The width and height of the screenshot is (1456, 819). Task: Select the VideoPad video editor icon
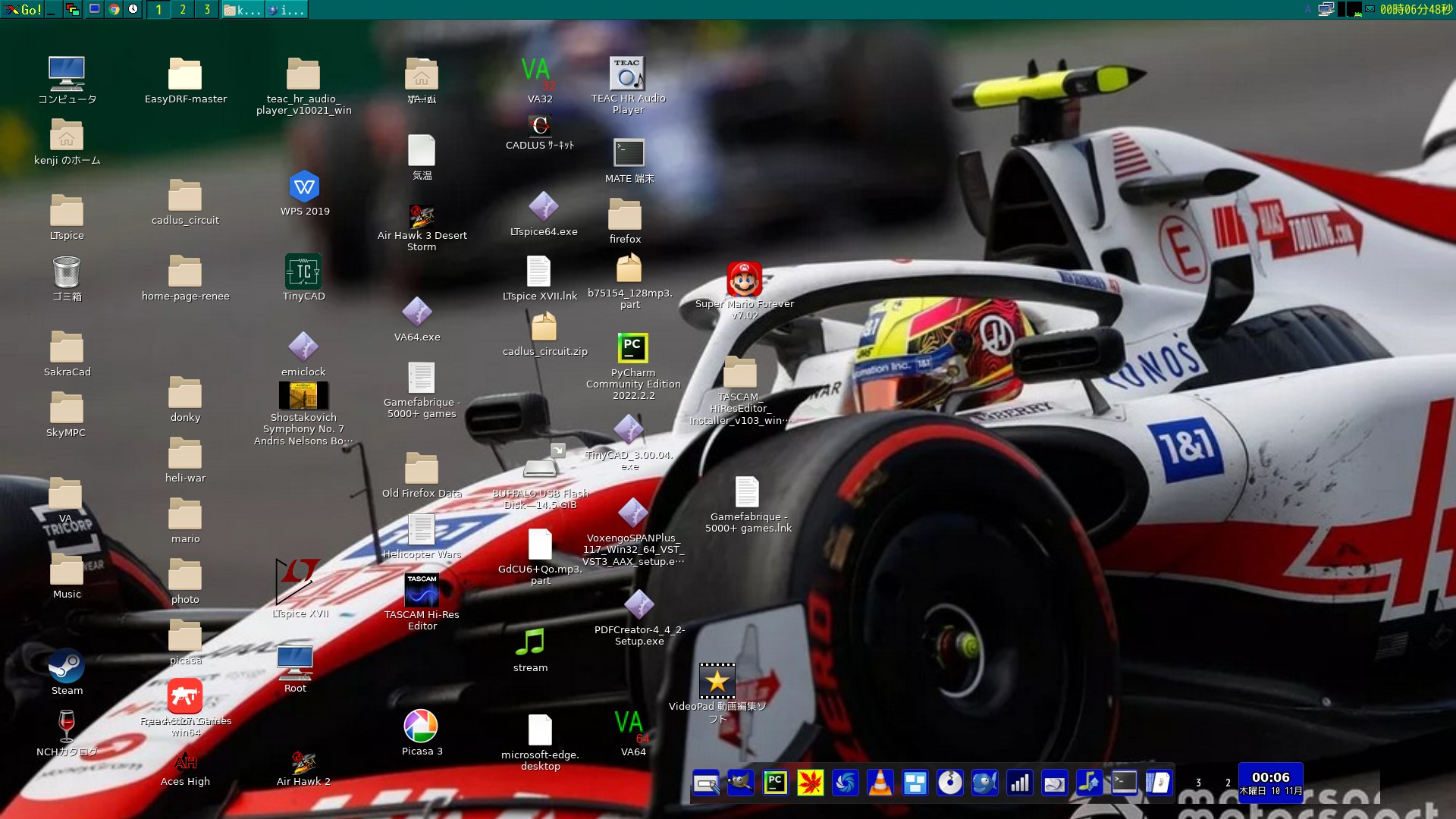coord(717,681)
